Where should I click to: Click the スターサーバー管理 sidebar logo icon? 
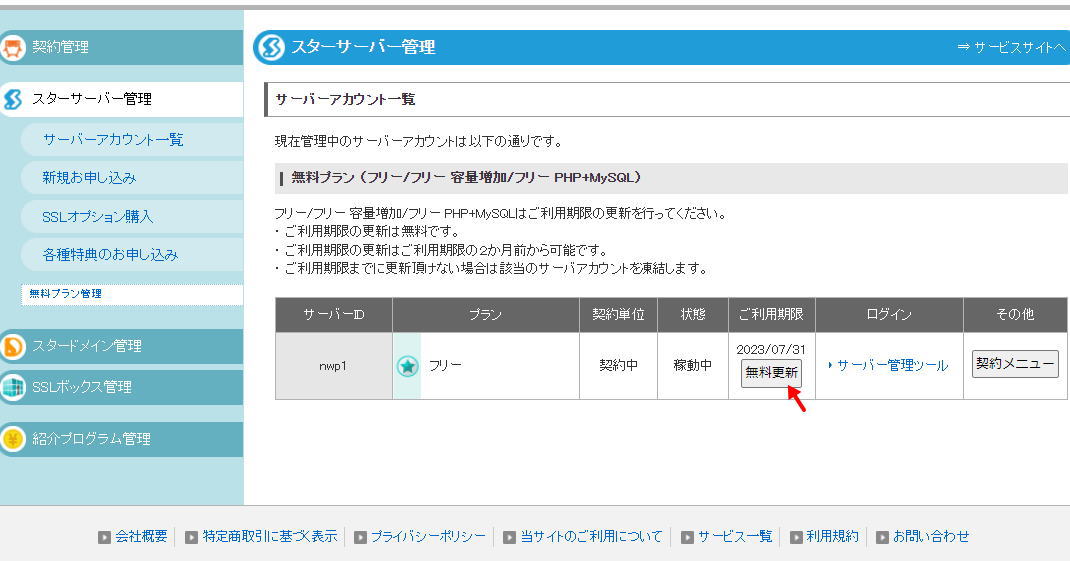click(13, 99)
